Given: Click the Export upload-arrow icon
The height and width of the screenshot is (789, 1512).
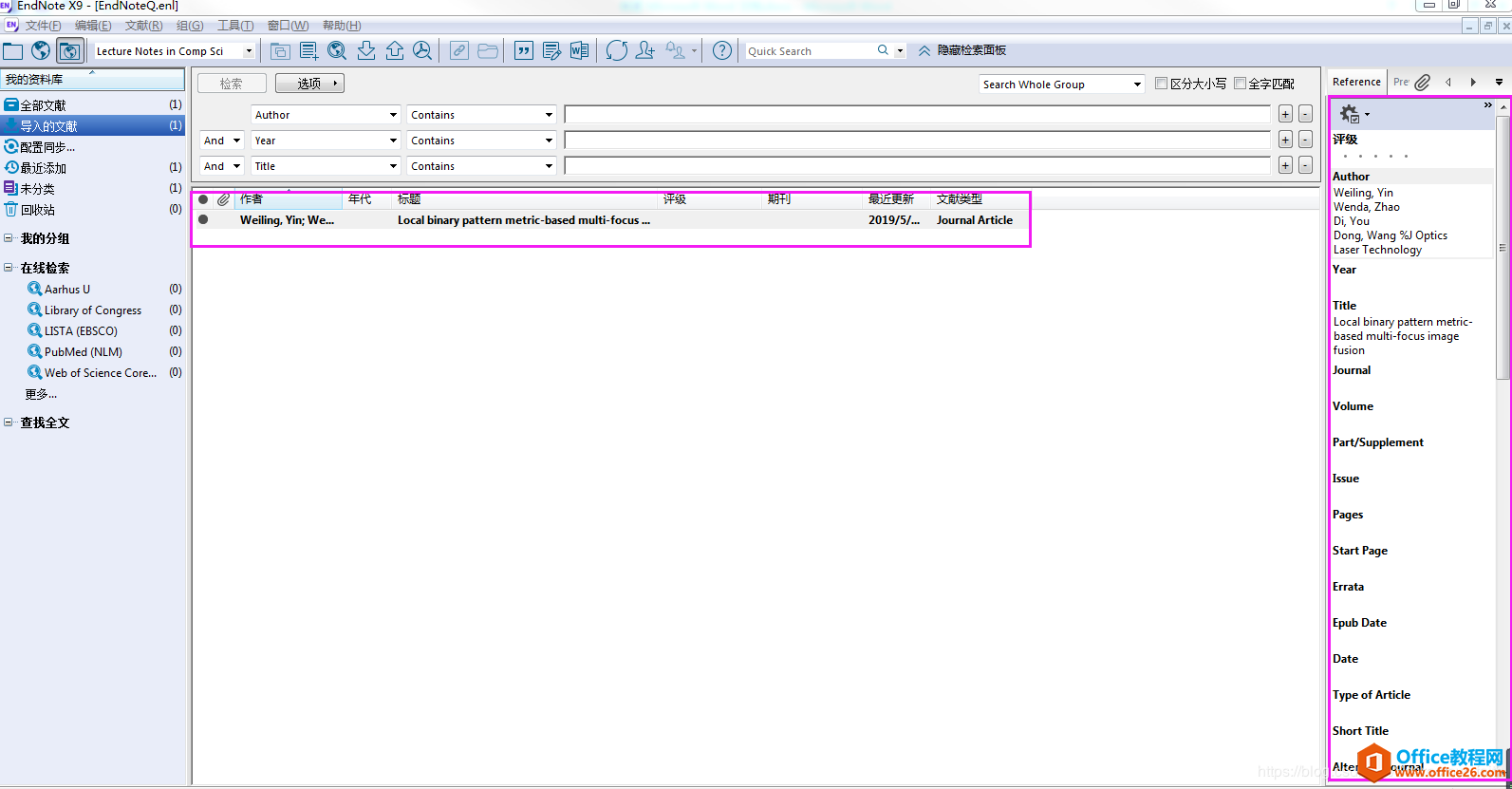Looking at the screenshot, I should pyautogui.click(x=394, y=50).
